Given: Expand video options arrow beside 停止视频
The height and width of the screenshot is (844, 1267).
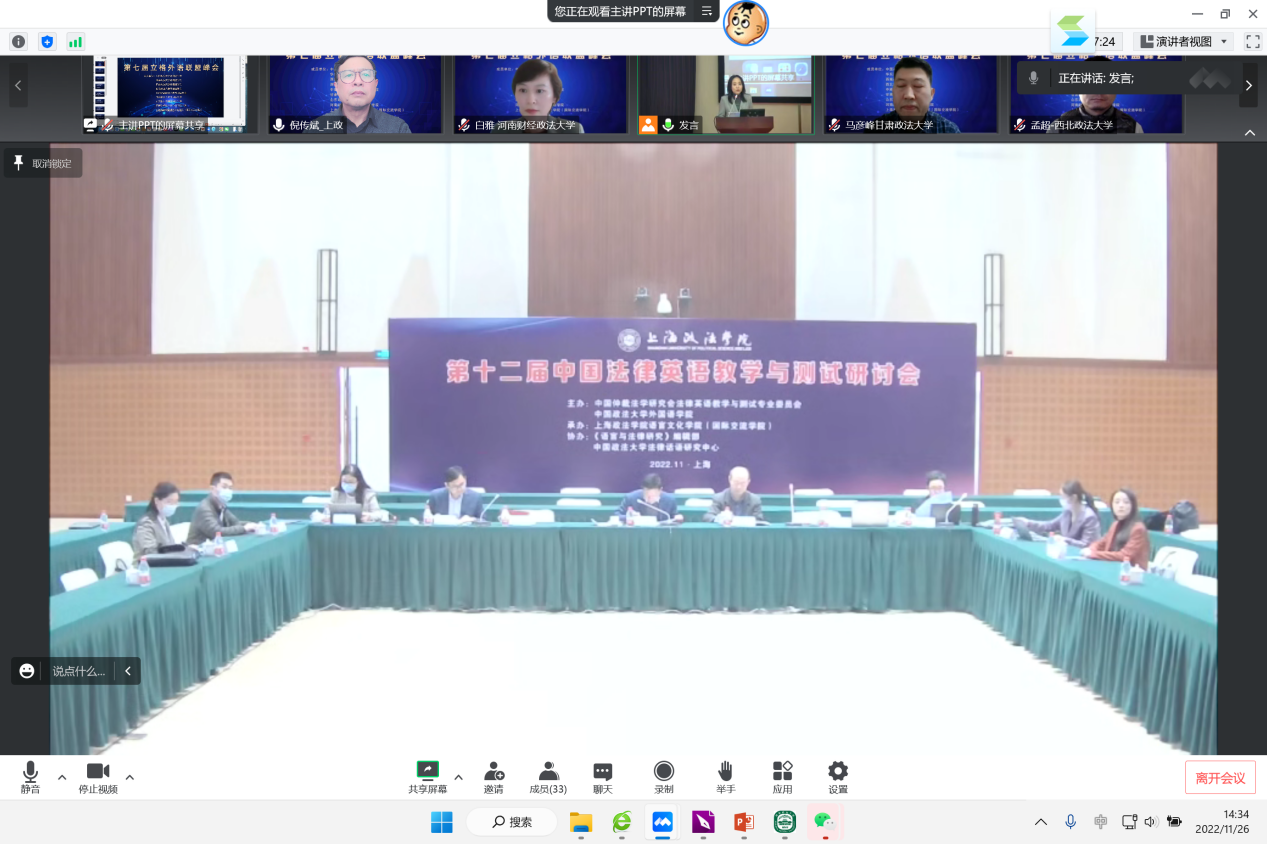Looking at the screenshot, I should coord(129,777).
